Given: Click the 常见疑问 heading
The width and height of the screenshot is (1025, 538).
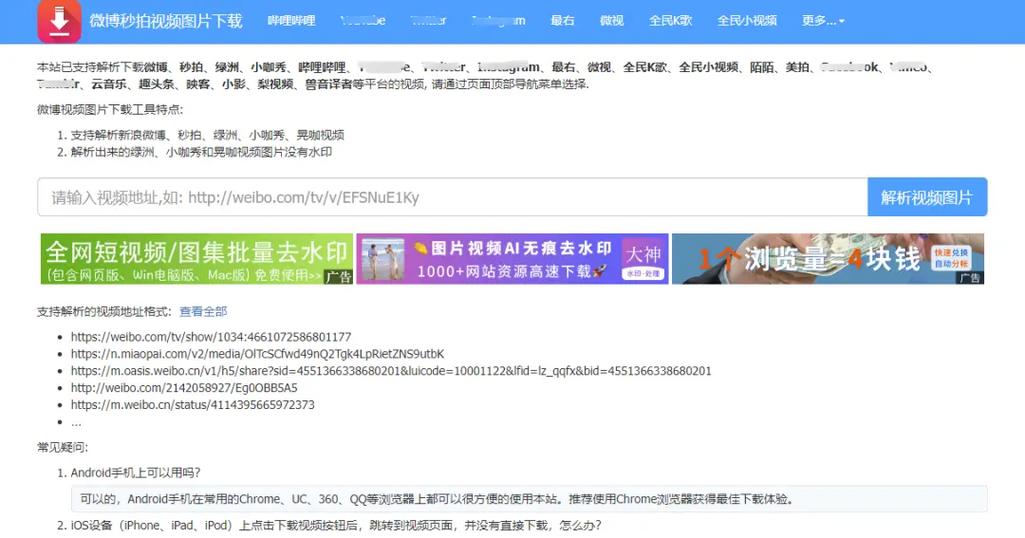Looking at the screenshot, I should click(63, 448).
